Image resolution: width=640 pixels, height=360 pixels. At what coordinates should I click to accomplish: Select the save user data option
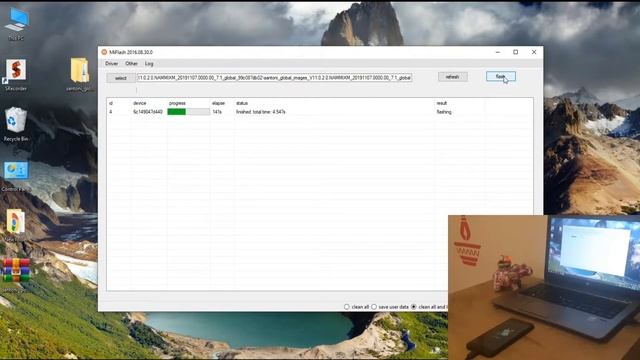point(374,307)
